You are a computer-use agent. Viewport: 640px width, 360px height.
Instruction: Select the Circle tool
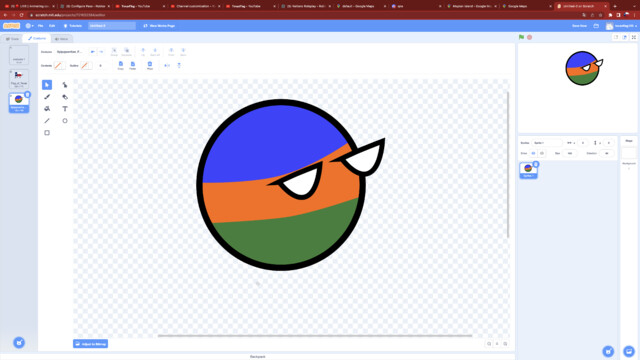[64, 121]
